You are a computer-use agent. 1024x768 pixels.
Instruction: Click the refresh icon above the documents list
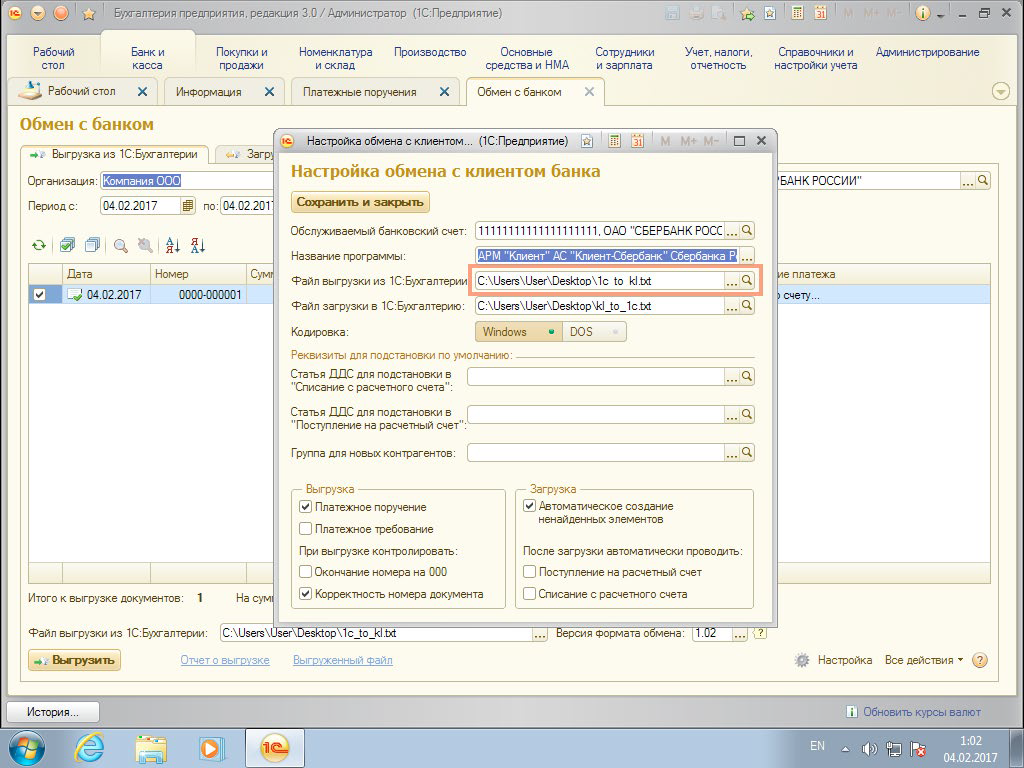click(x=39, y=245)
